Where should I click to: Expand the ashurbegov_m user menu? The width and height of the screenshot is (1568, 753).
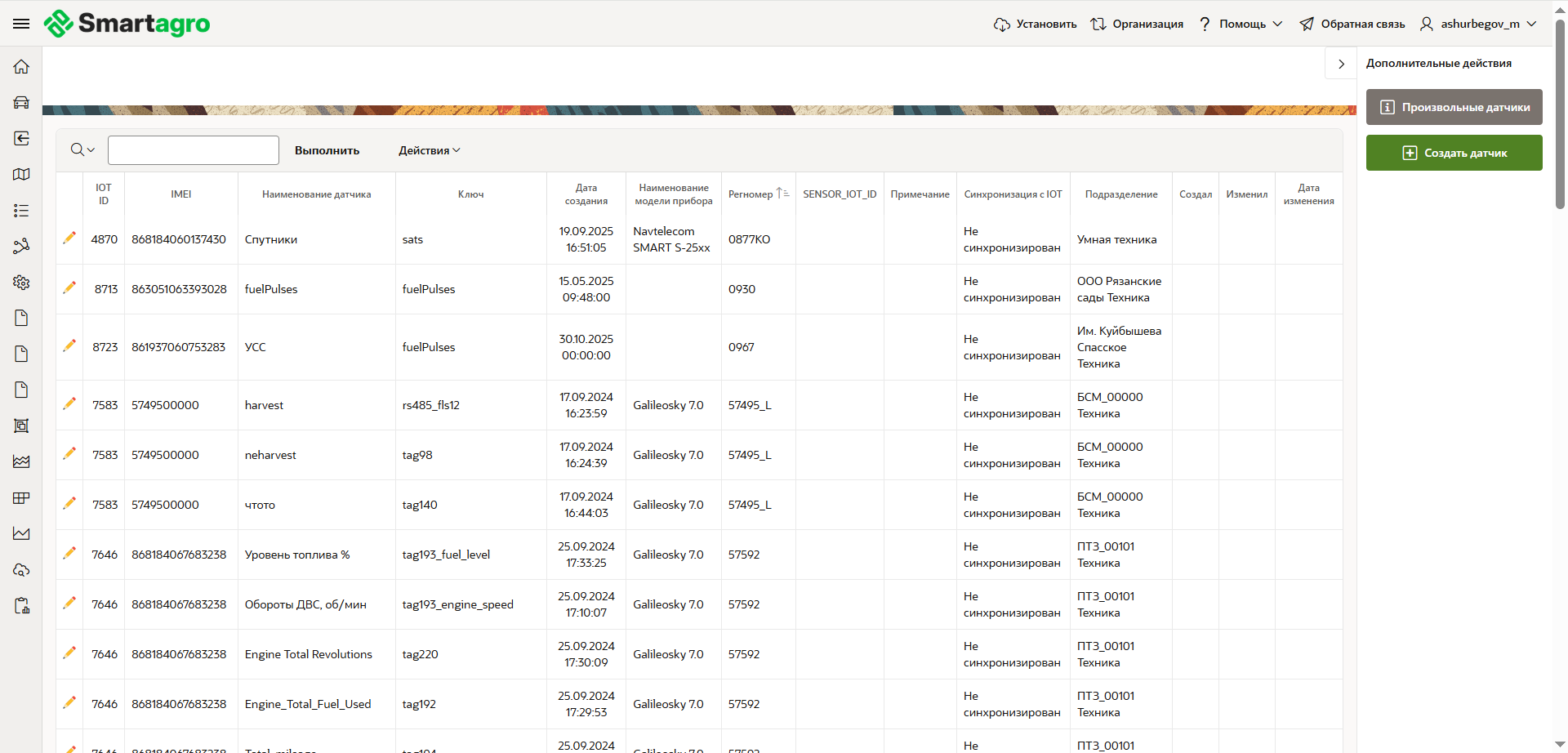(x=1479, y=24)
